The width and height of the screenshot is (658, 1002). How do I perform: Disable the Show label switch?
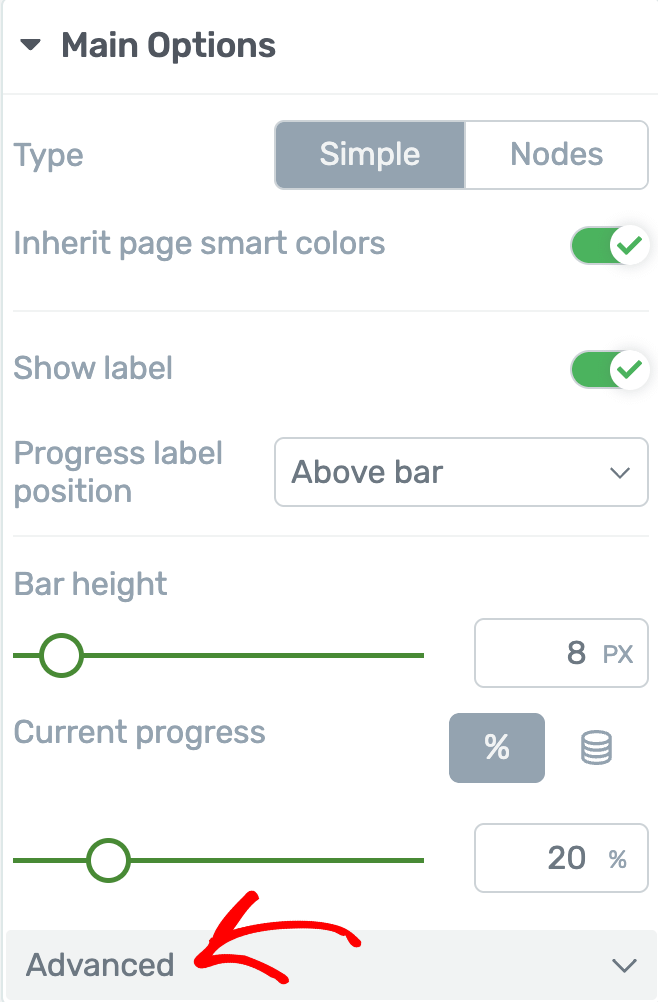pyautogui.click(x=609, y=369)
